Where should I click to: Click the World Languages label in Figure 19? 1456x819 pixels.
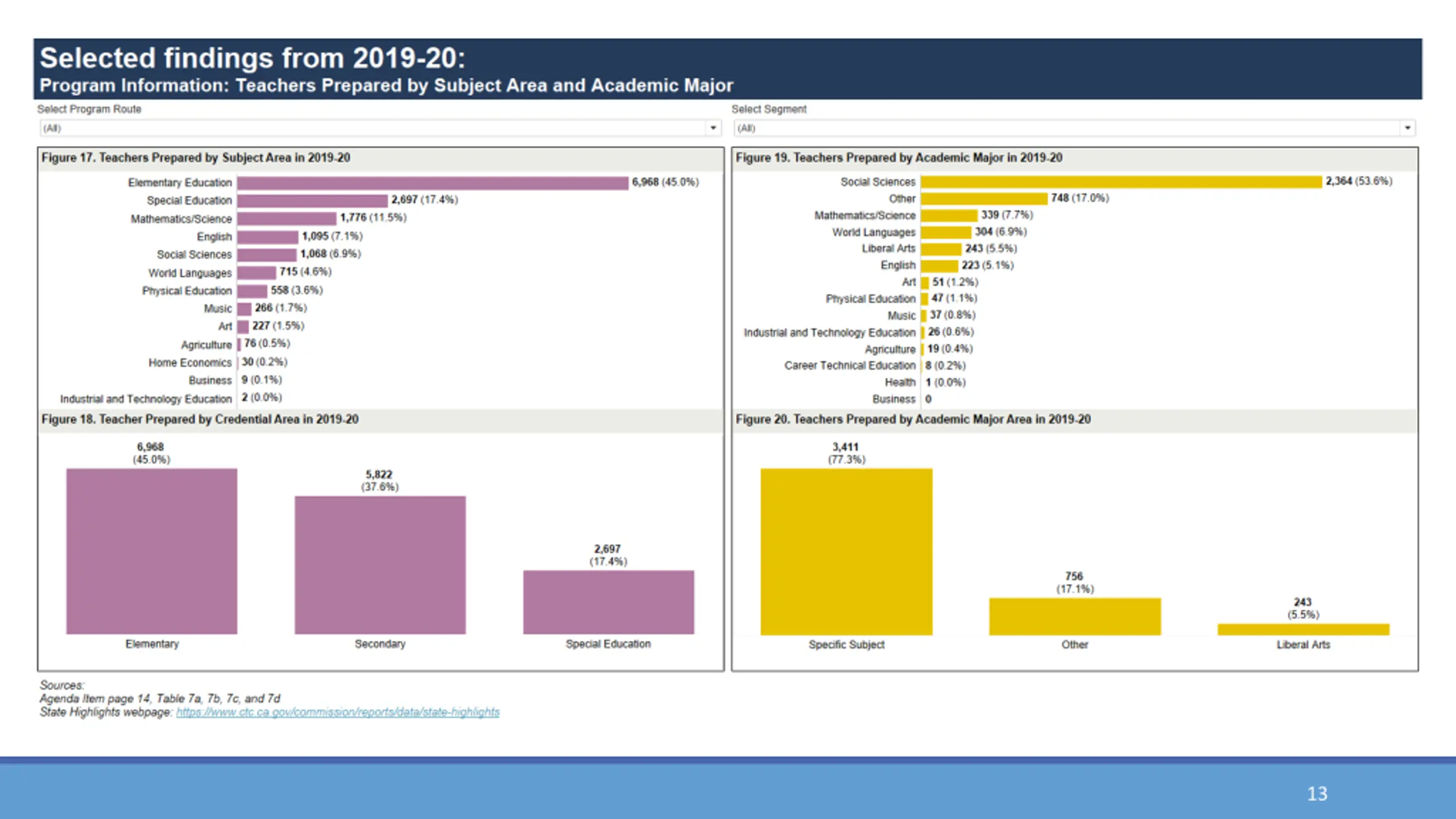coord(874,232)
